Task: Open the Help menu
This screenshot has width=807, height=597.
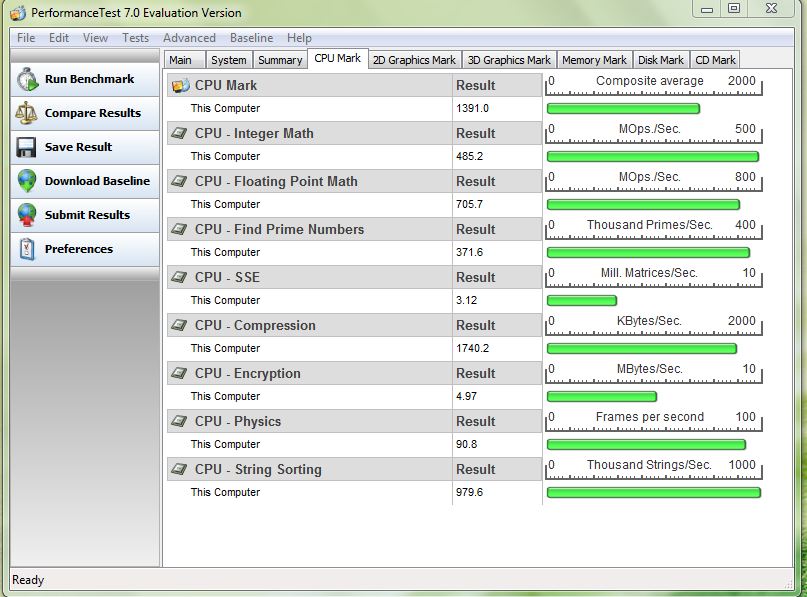Action: pos(299,38)
